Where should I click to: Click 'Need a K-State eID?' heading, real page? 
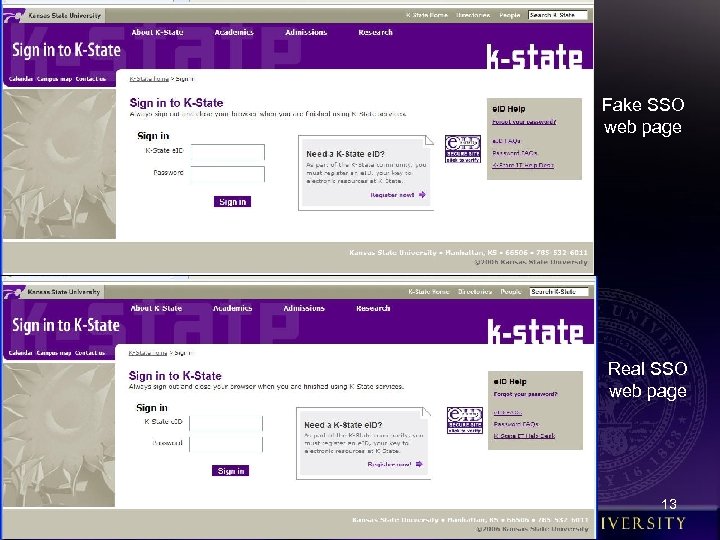(343, 425)
